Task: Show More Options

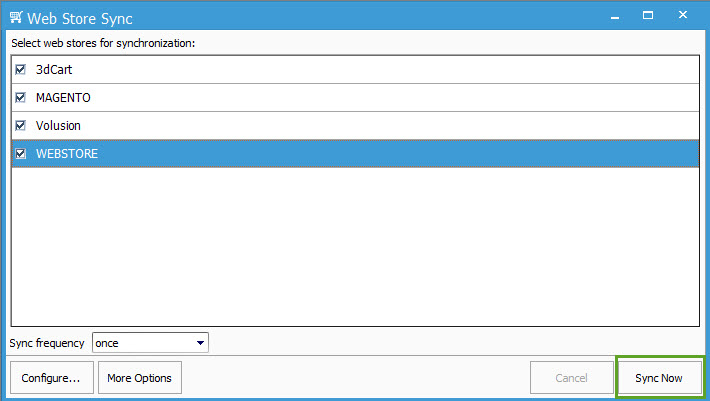Action: pyautogui.click(x=139, y=377)
